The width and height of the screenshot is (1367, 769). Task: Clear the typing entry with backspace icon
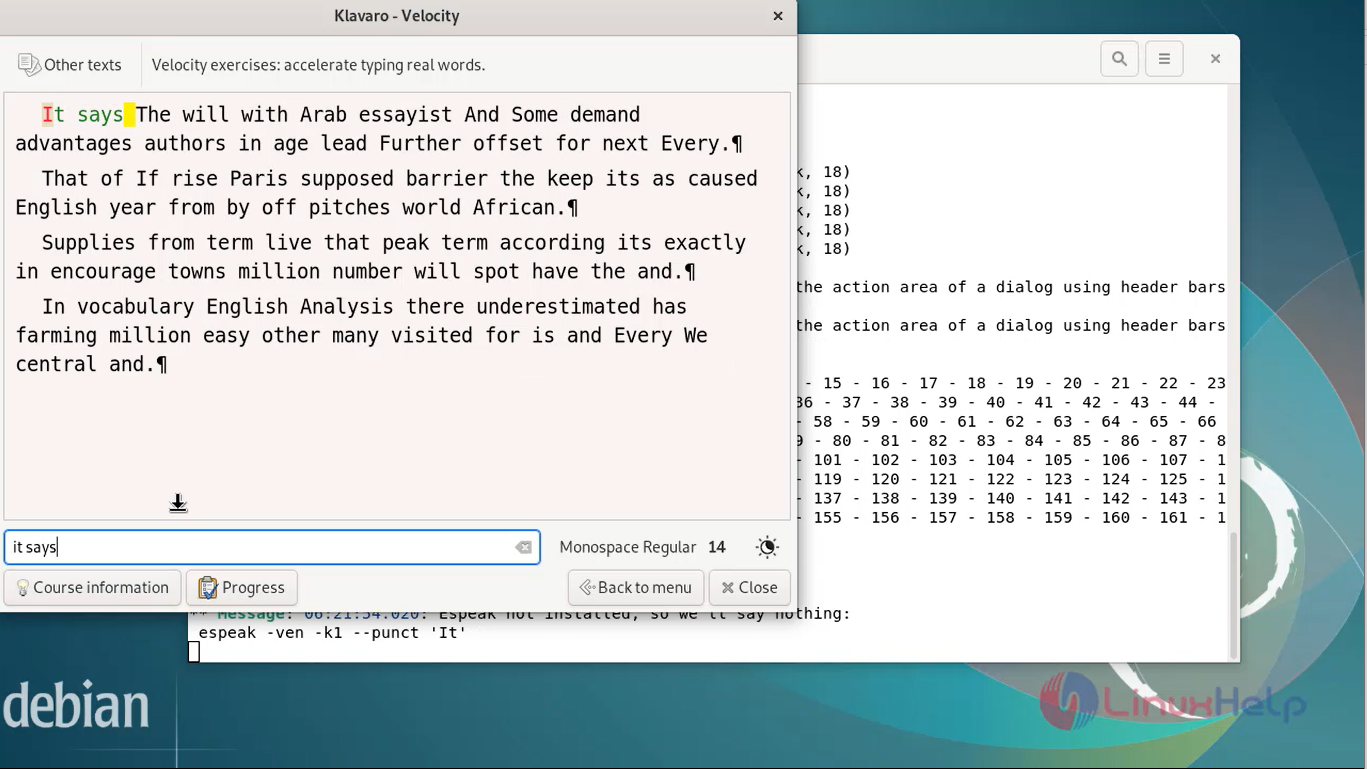tap(523, 547)
